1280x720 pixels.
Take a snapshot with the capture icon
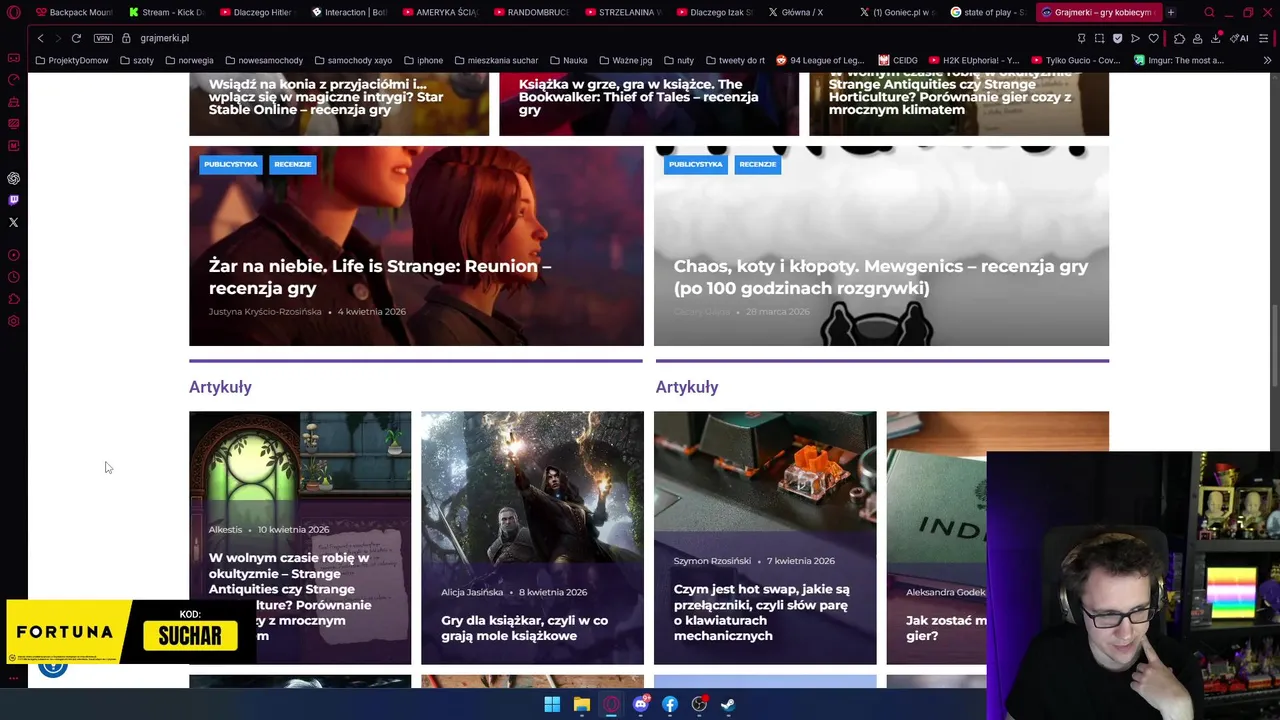click(1099, 38)
